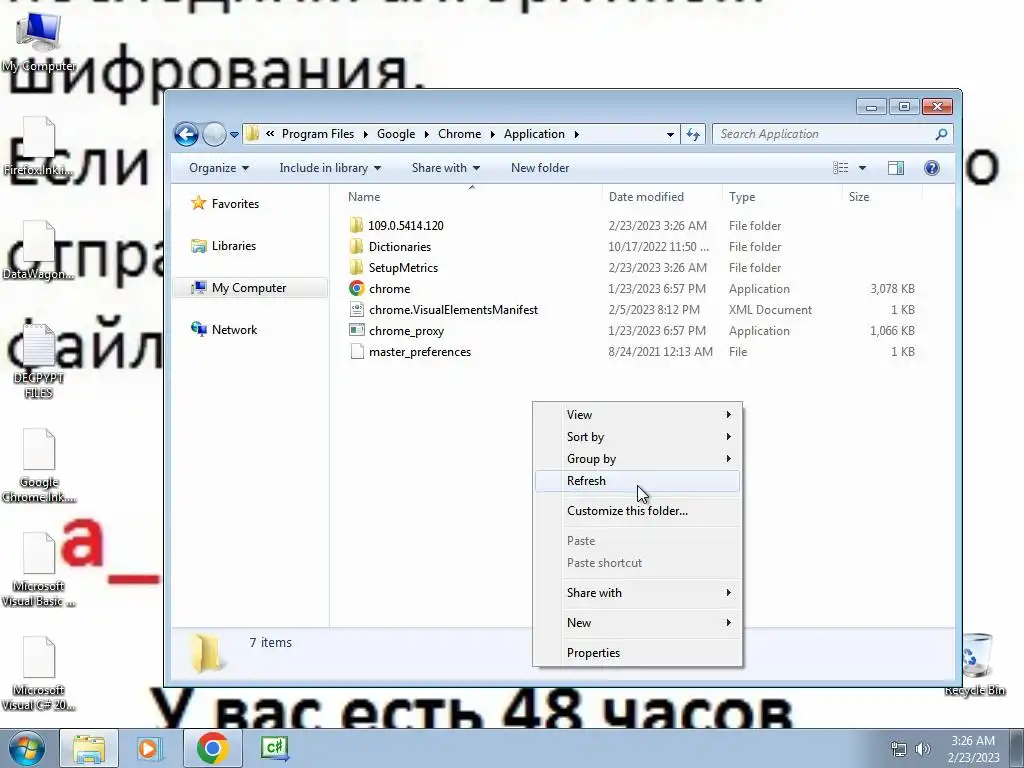Open the view options dropdown arrow

(862, 168)
